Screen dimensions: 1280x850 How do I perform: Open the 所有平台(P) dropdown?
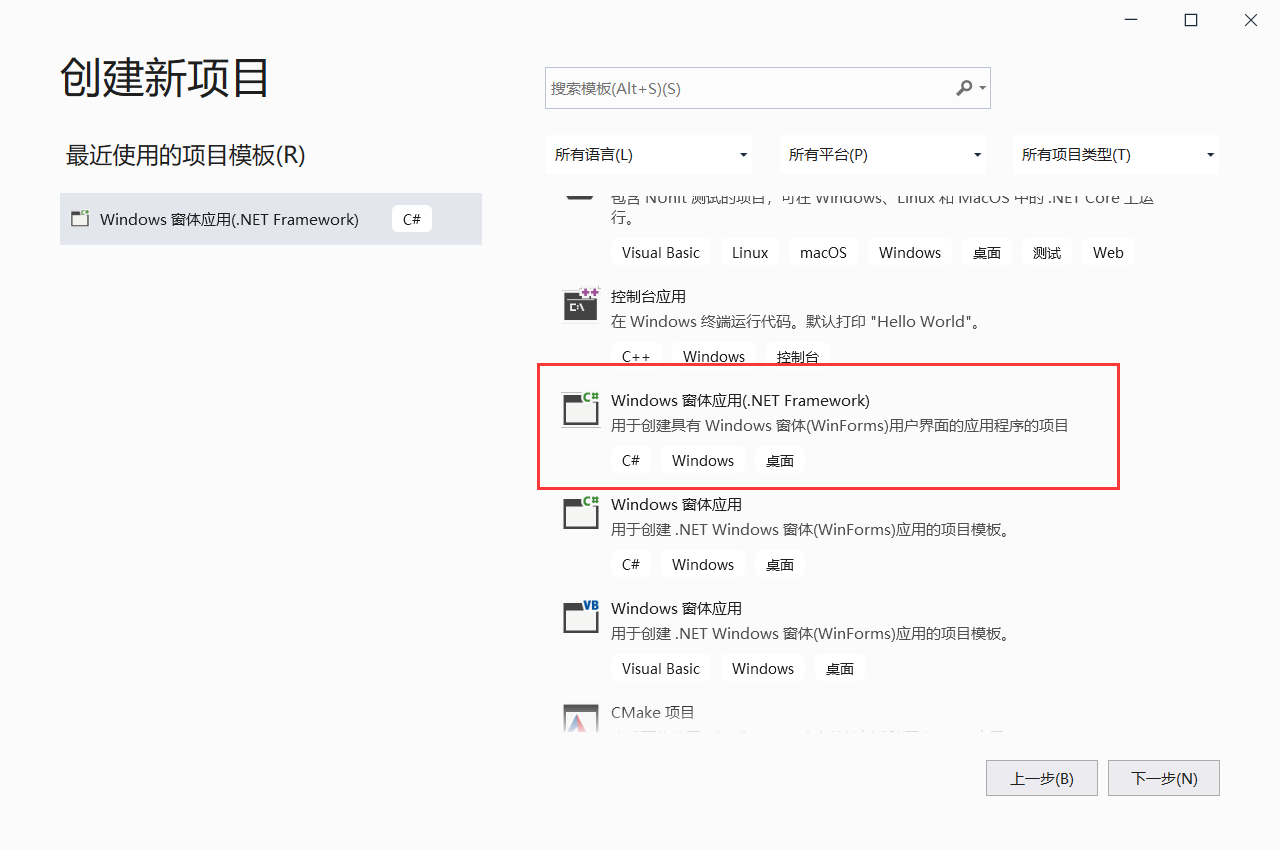click(882, 154)
